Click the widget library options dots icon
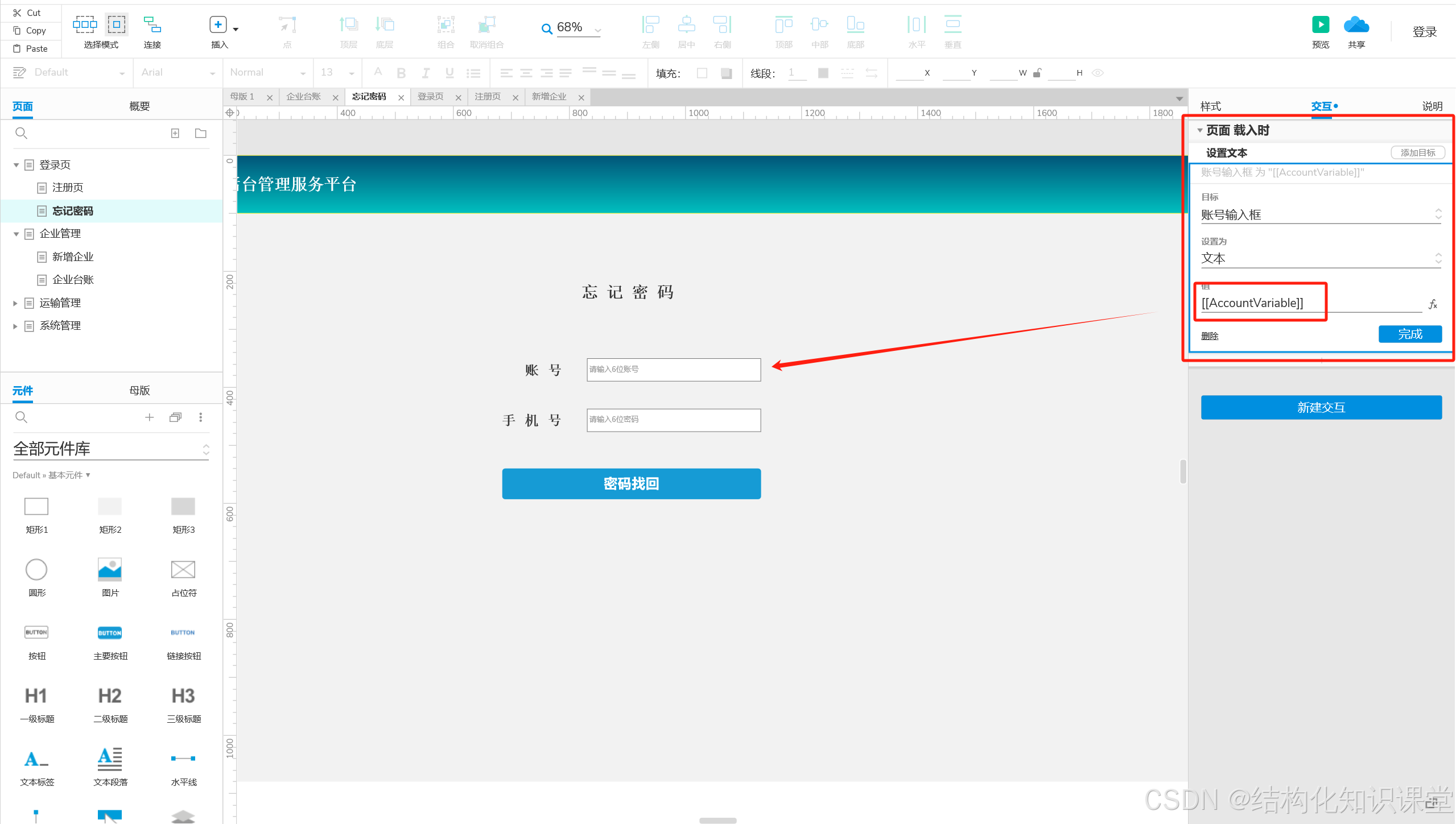1456x824 pixels. (x=200, y=417)
